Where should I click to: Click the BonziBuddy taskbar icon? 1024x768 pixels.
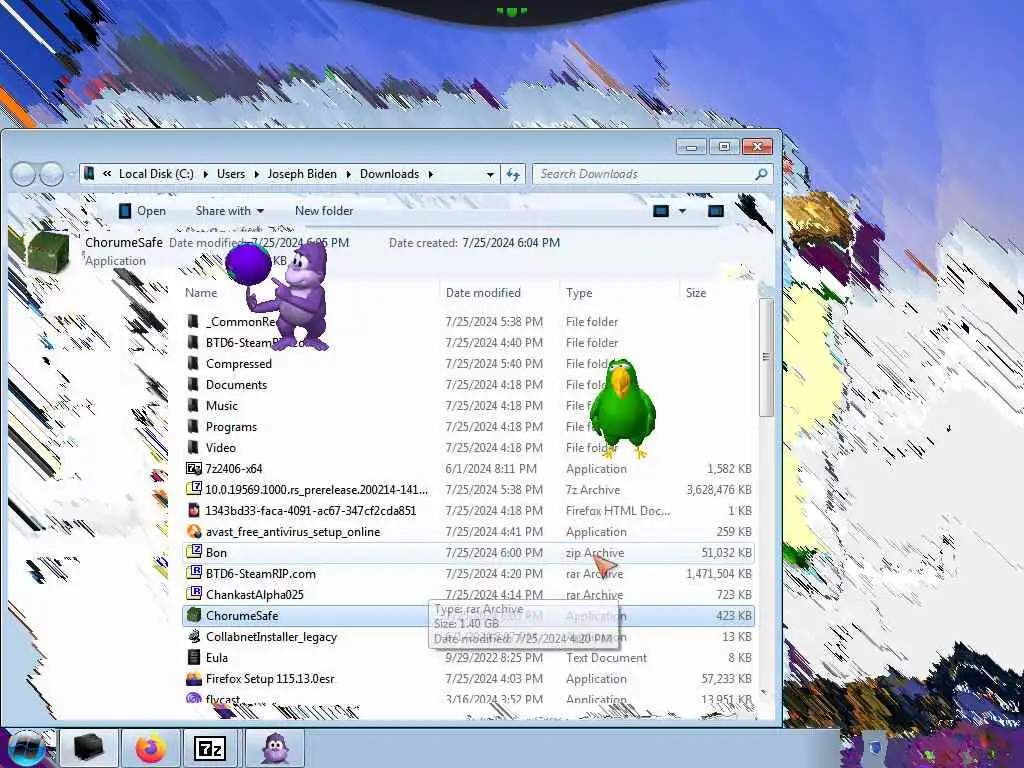coord(274,748)
